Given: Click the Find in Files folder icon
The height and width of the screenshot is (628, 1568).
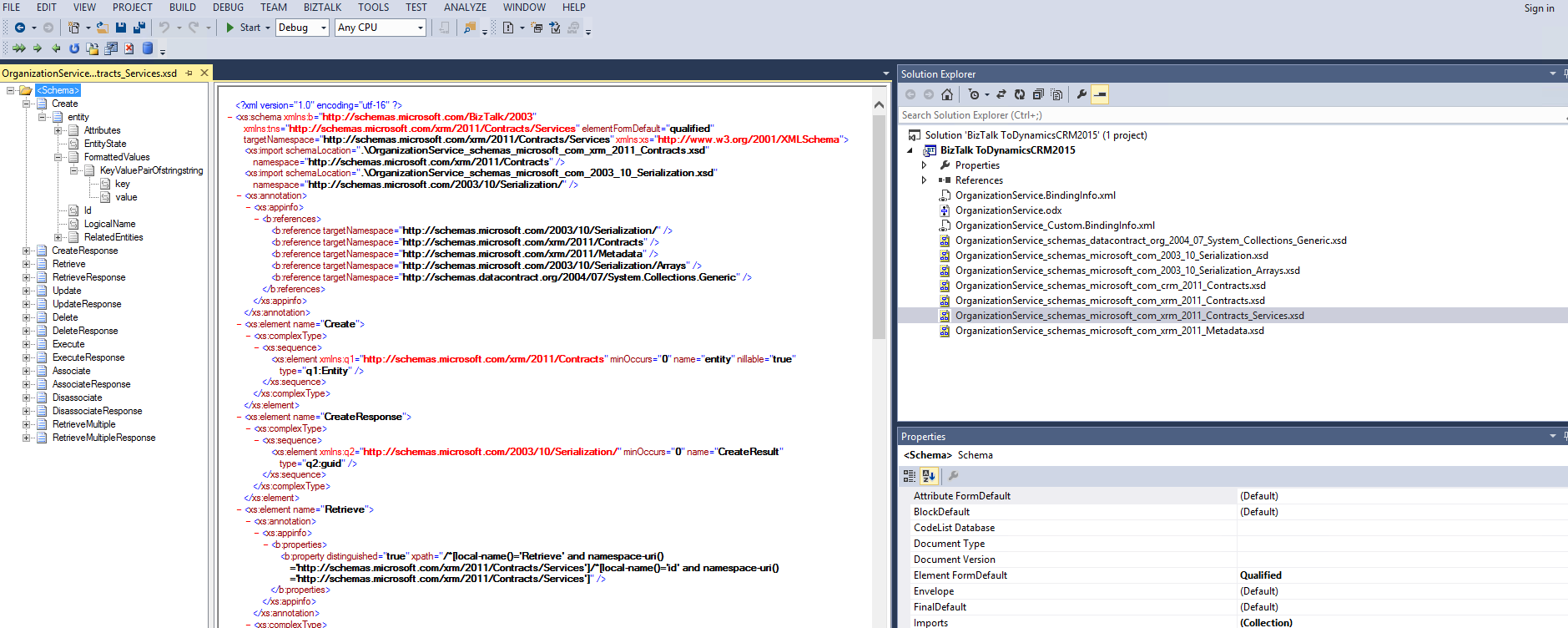Looking at the screenshot, I should [x=470, y=28].
